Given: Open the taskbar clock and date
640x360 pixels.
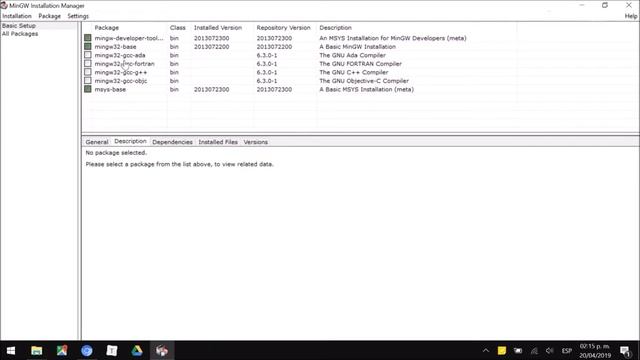Looking at the screenshot, I should [595, 351].
